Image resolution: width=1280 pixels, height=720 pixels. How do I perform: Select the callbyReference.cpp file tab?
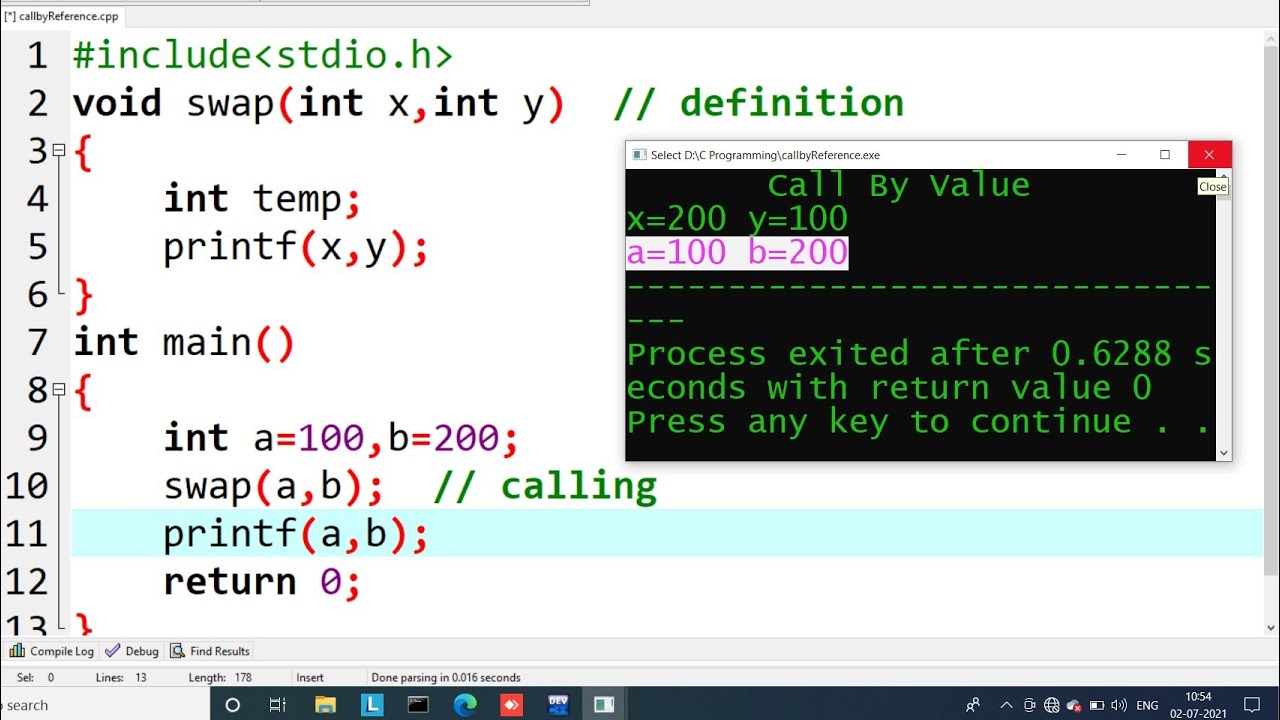tap(61, 16)
